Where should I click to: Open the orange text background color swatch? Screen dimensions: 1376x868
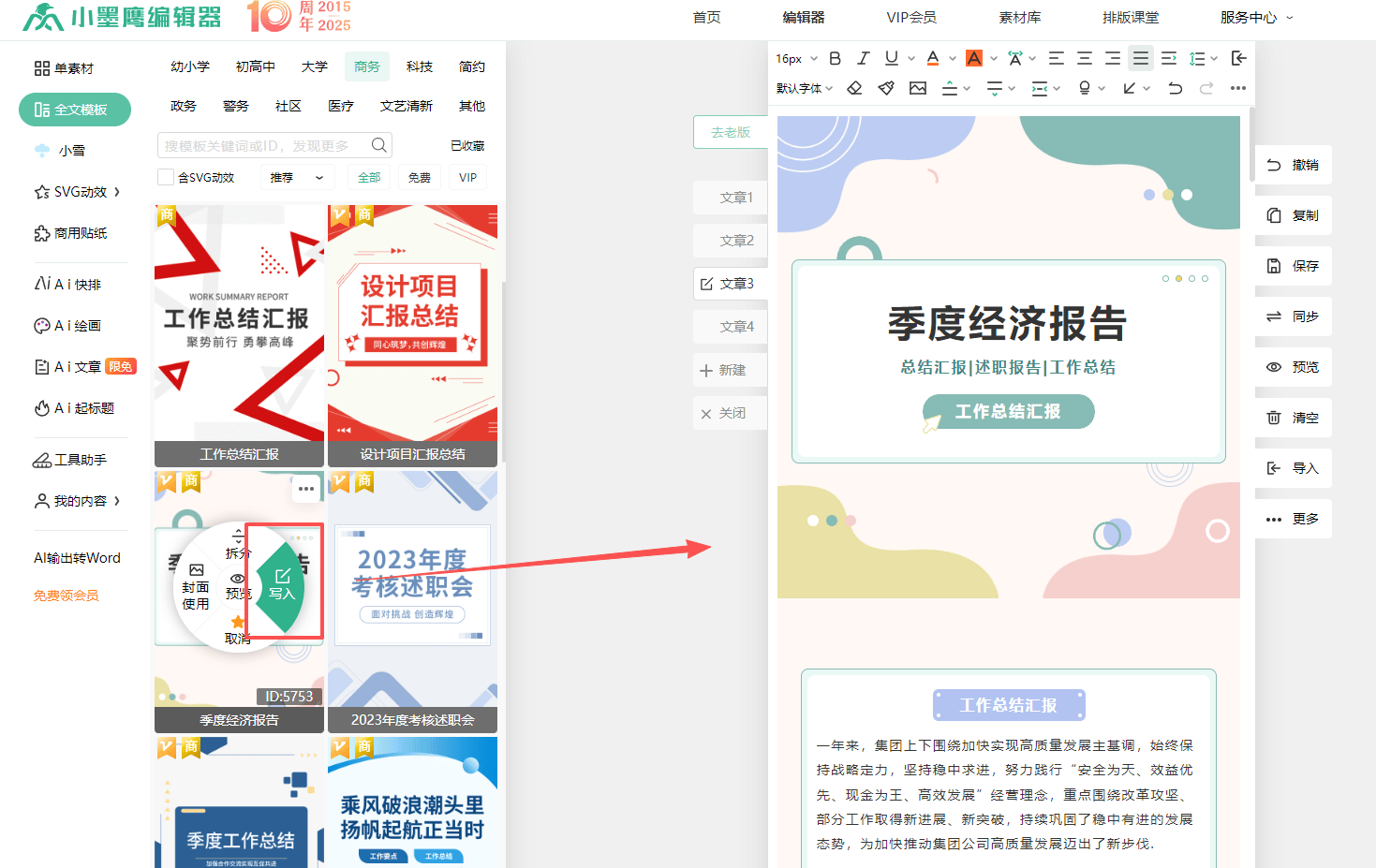coord(974,58)
